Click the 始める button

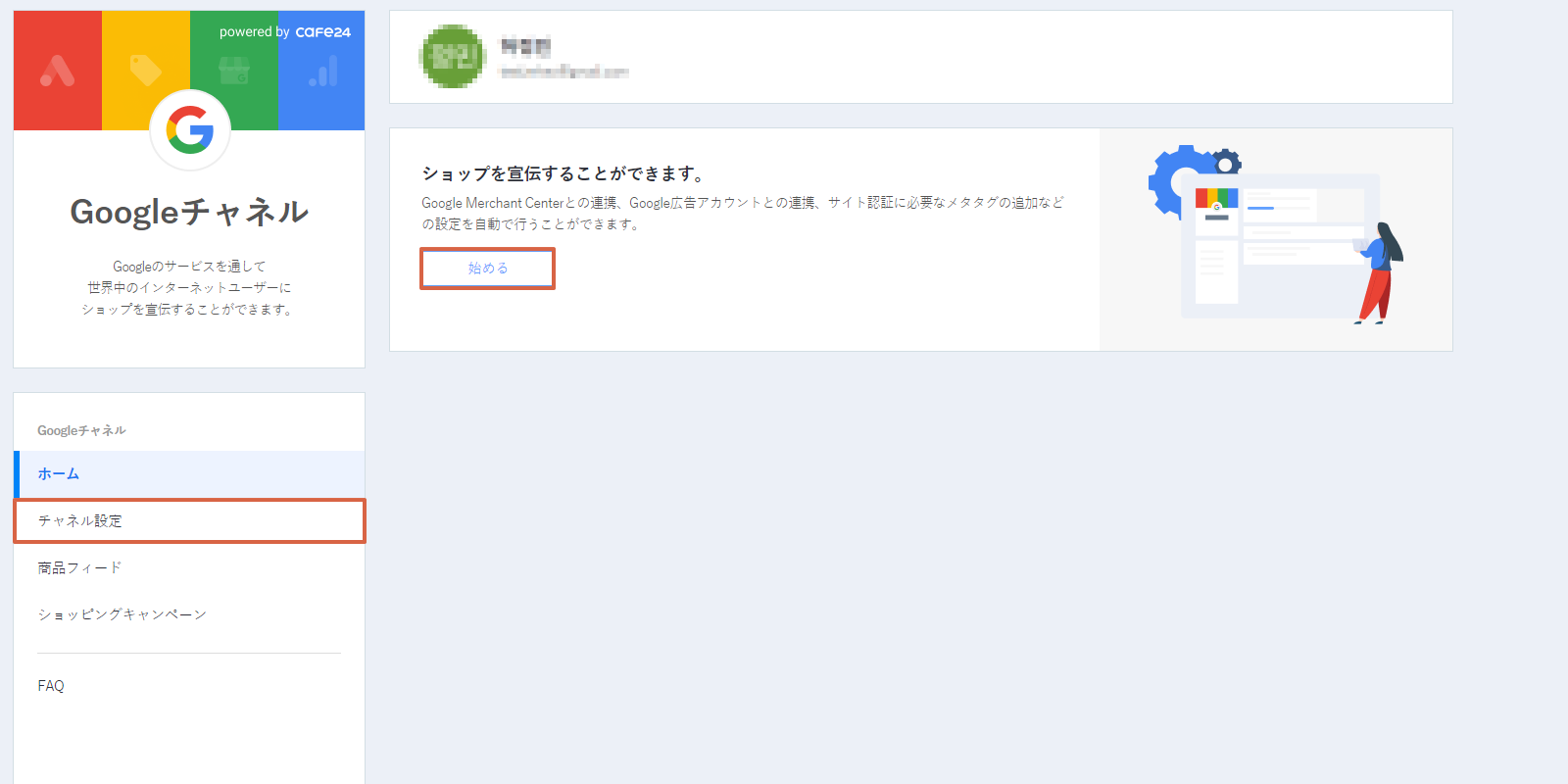pyautogui.click(x=488, y=268)
